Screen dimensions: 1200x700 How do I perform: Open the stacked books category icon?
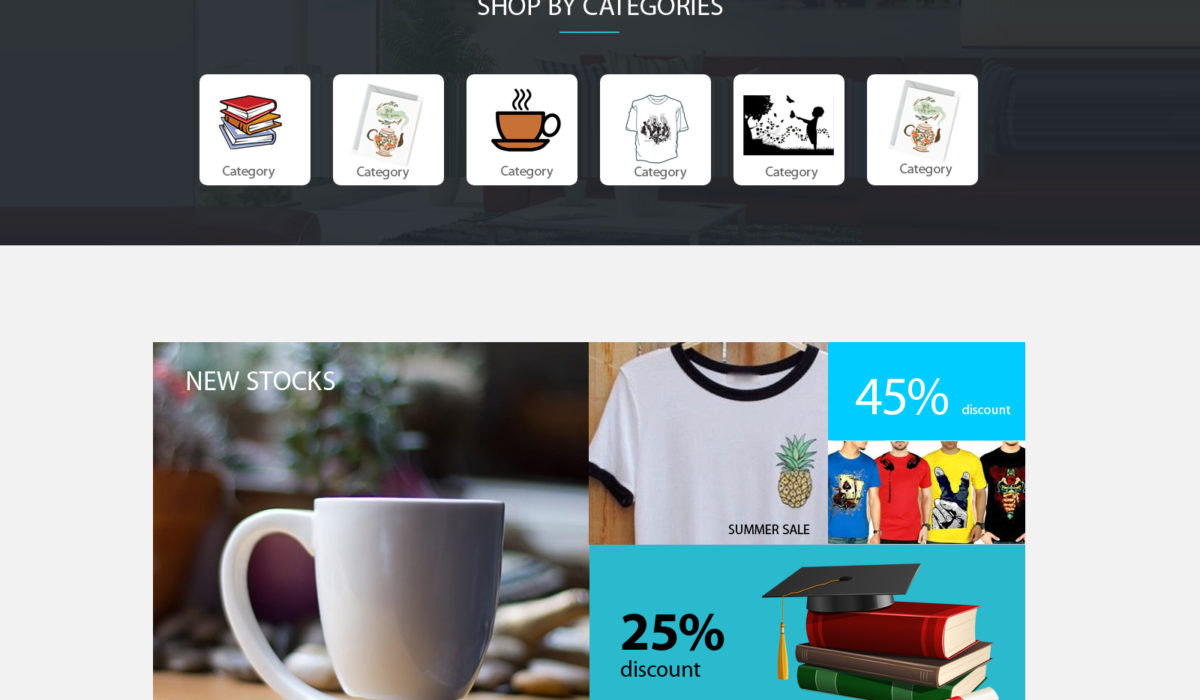[250, 122]
